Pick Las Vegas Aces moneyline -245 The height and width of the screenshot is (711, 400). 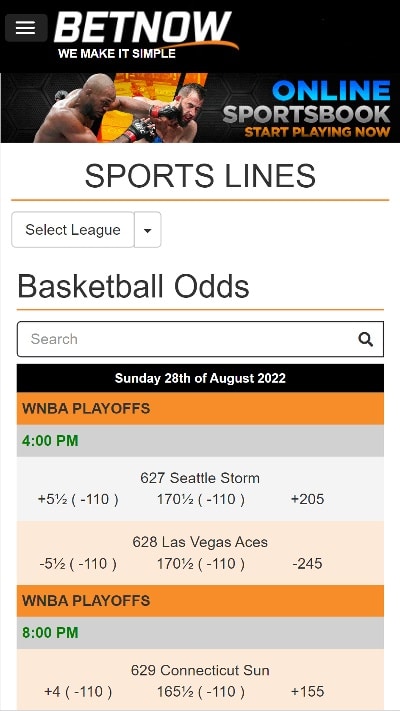[x=307, y=564]
